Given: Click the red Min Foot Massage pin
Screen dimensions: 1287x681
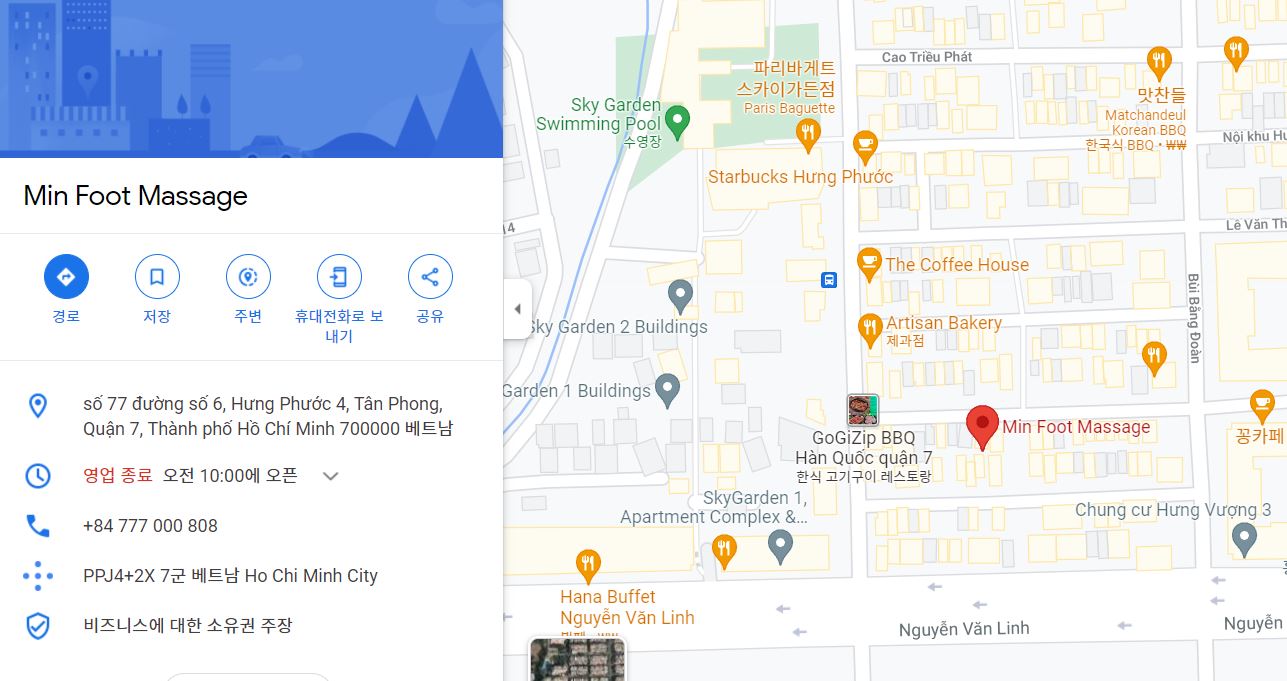Looking at the screenshot, I should 982,428.
